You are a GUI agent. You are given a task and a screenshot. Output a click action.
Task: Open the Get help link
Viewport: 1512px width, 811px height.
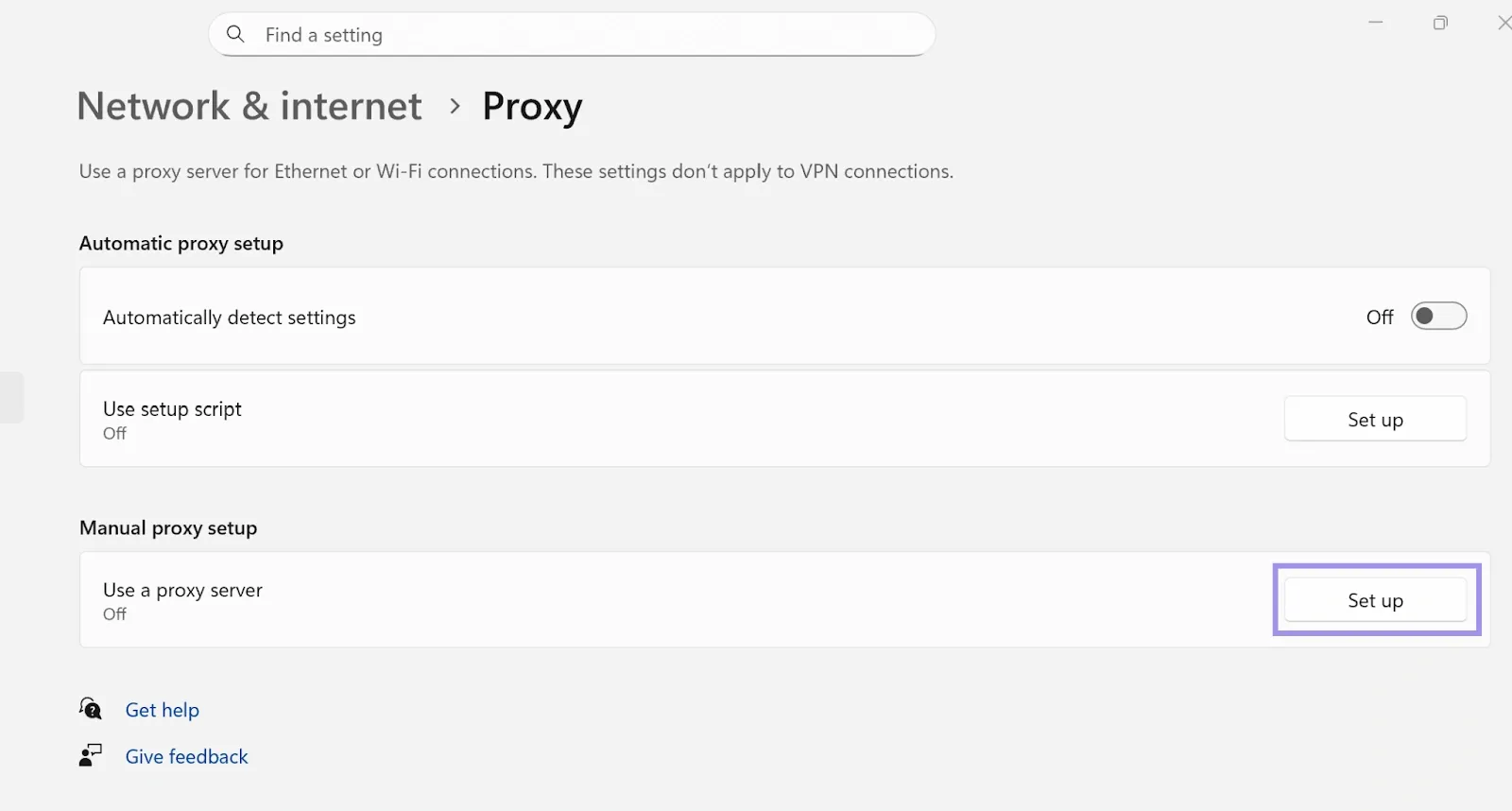pyautogui.click(x=162, y=709)
